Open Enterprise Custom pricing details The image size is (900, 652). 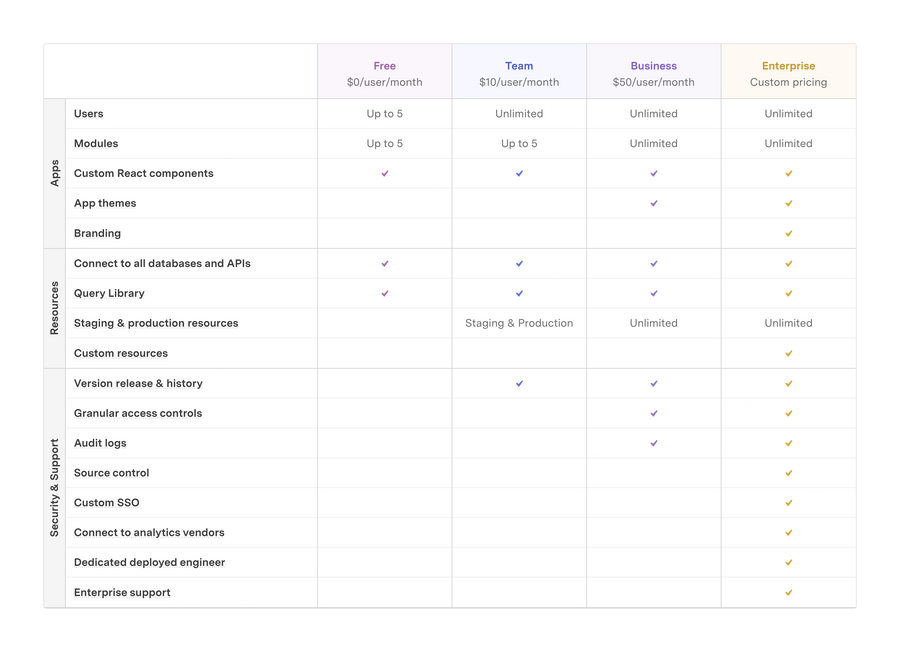788,73
